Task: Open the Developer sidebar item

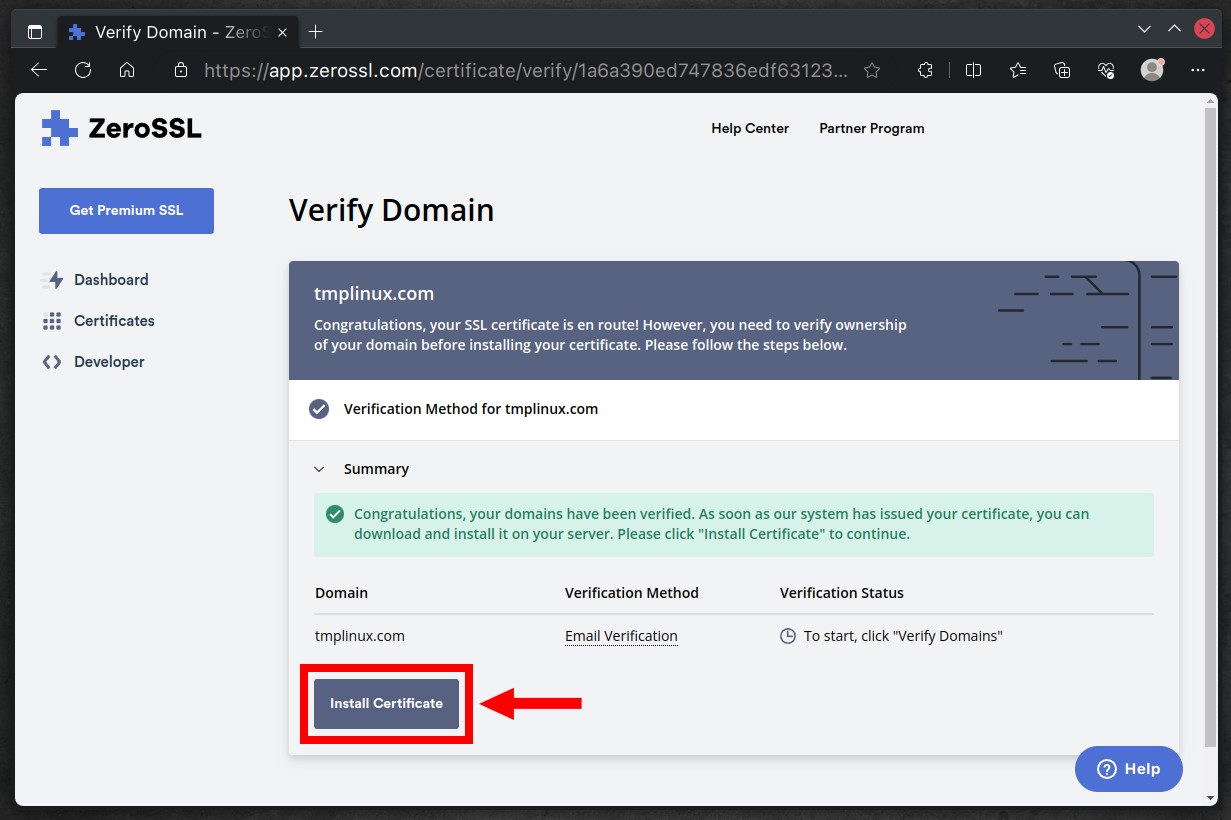Action: tap(109, 362)
